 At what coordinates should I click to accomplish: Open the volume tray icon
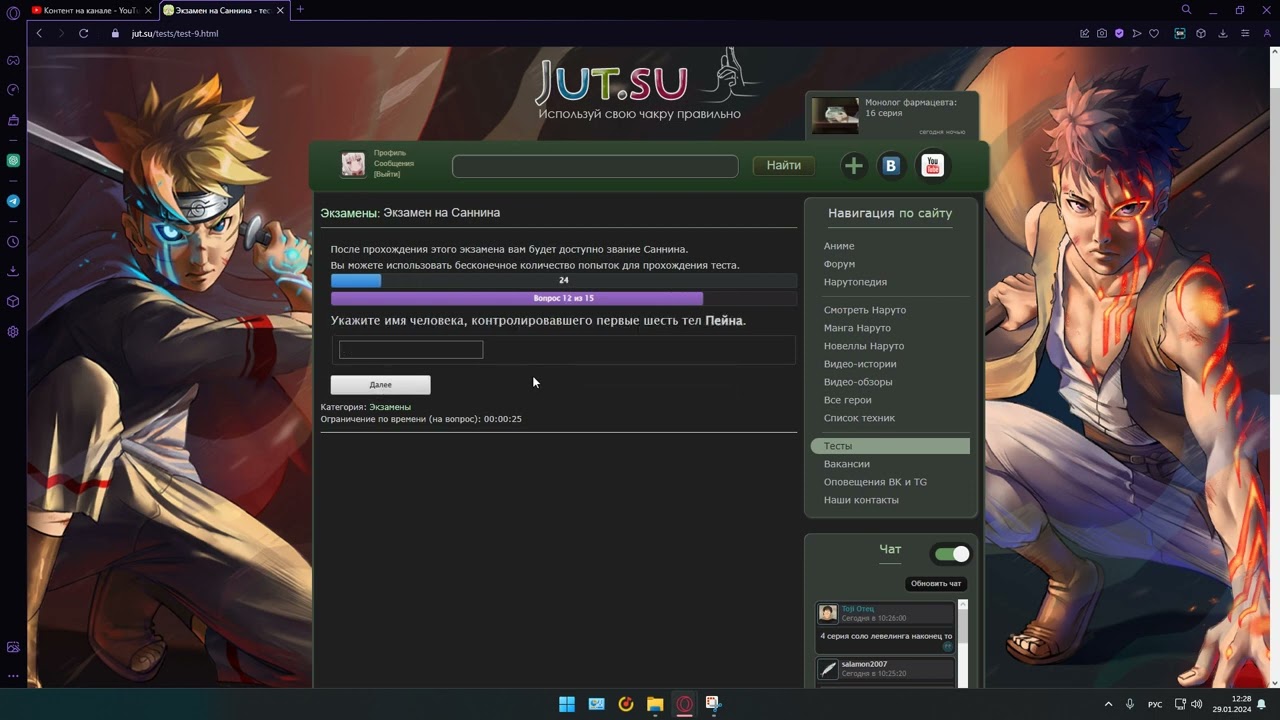click(1197, 704)
